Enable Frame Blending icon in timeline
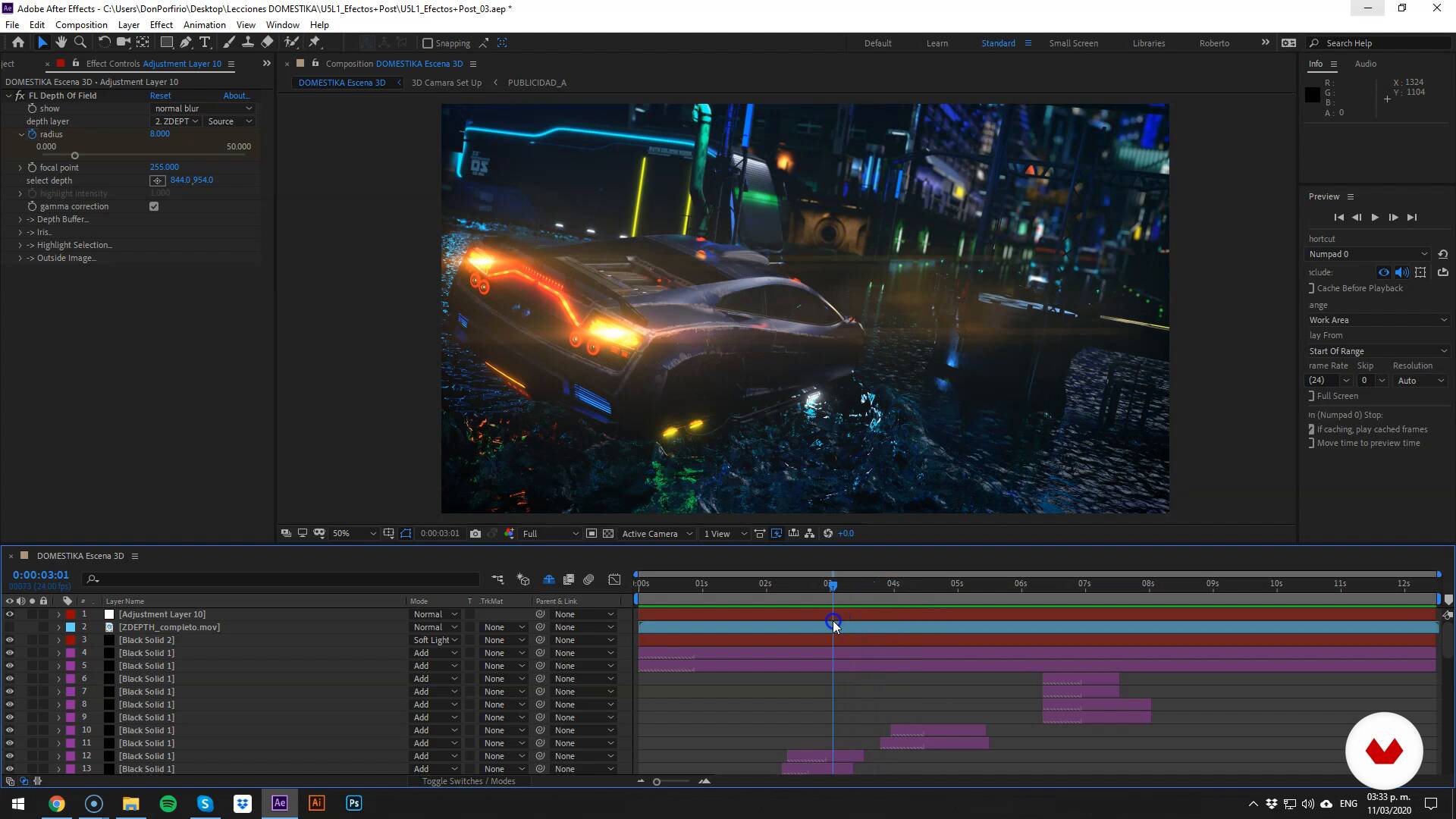1456x819 pixels. pyautogui.click(x=569, y=579)
